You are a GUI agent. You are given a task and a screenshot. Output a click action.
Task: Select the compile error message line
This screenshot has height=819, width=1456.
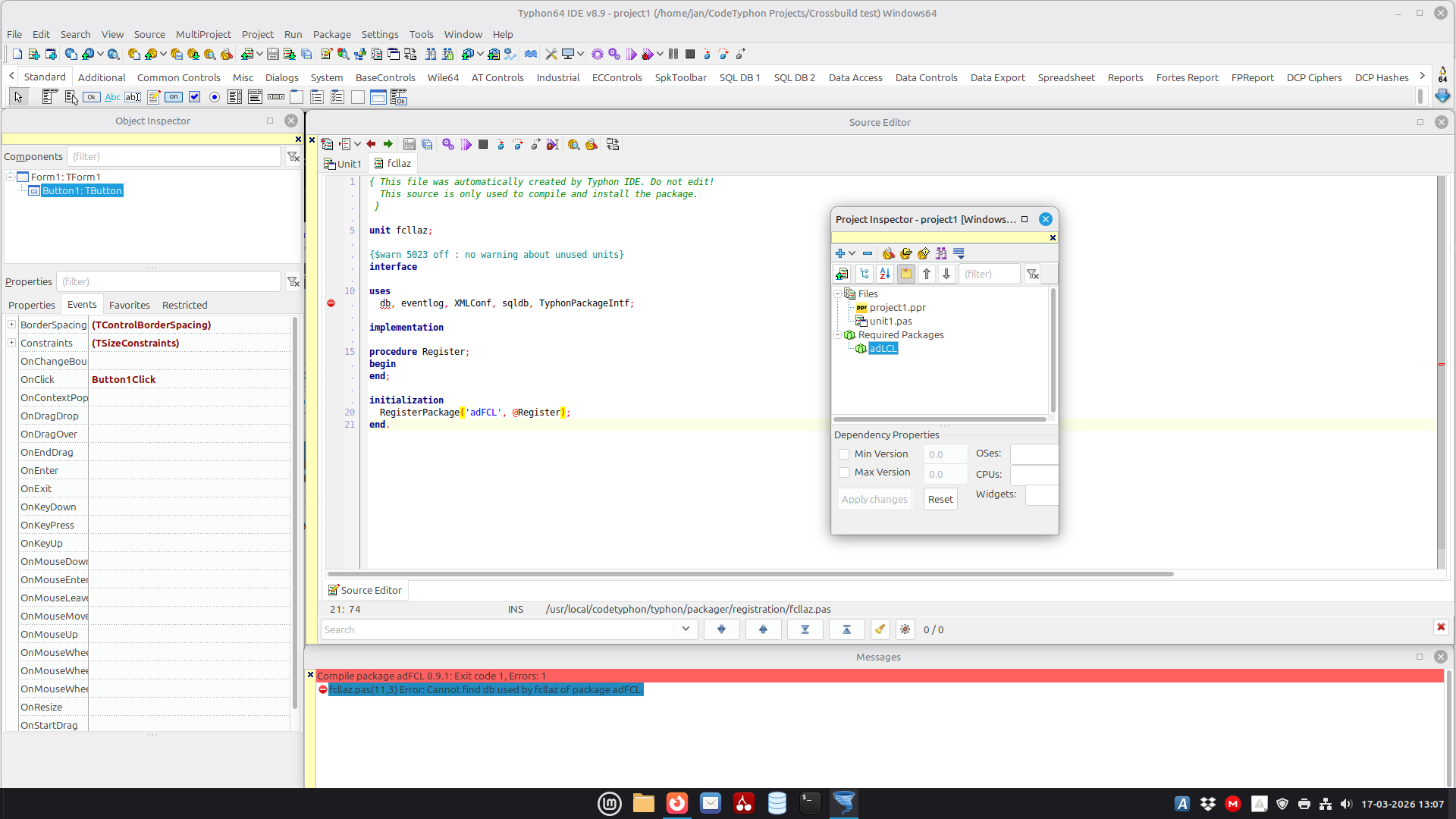[485, 689]
